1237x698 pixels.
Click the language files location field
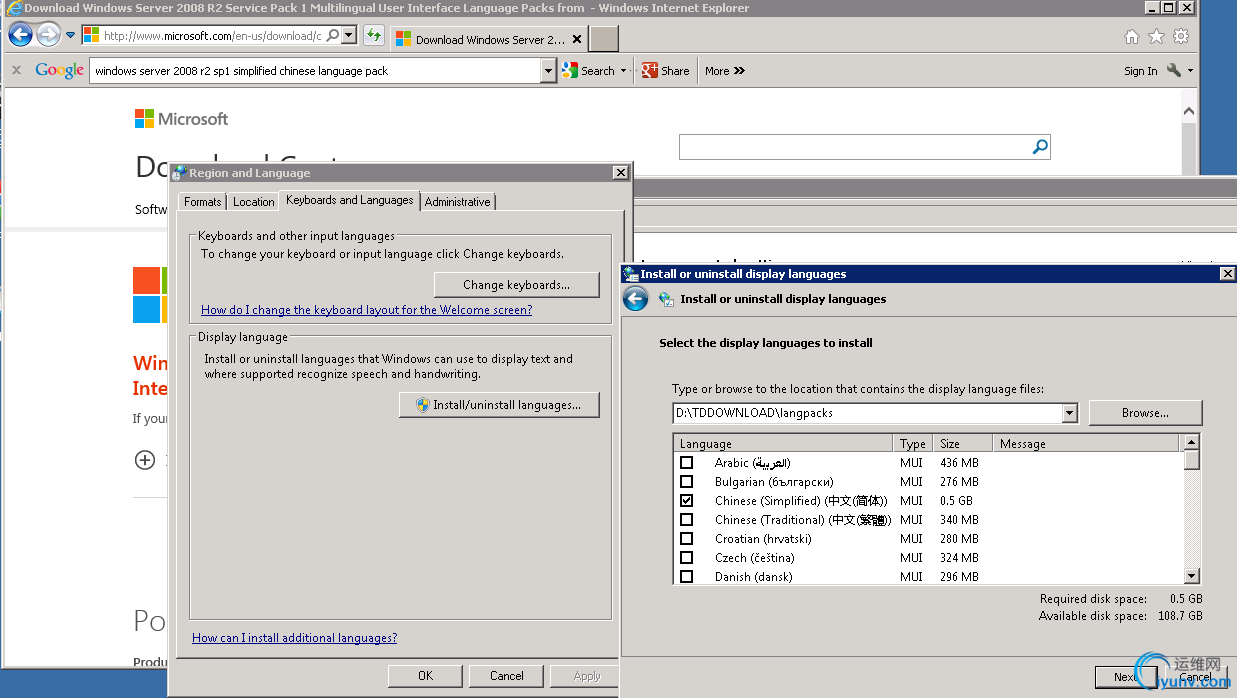867,413
